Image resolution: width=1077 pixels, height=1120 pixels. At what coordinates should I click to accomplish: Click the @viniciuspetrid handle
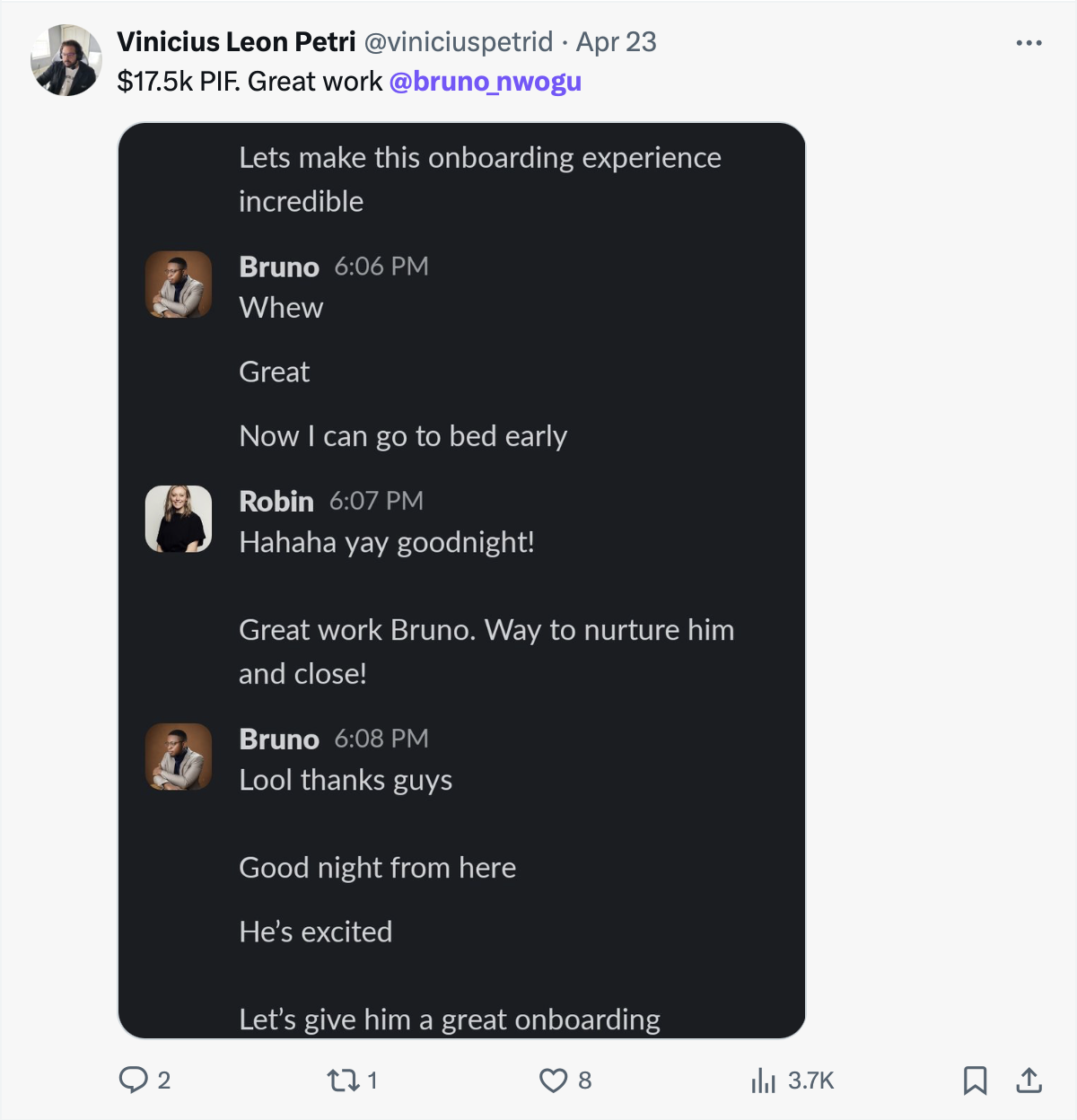[458, 42]
